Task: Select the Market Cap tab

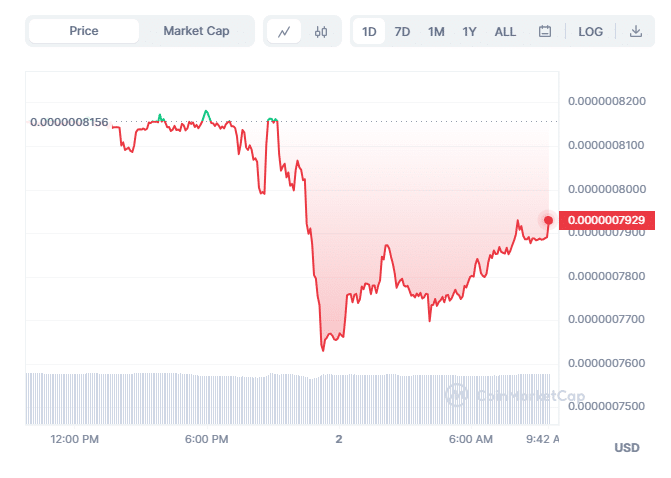Action: [x=196, y=31]
